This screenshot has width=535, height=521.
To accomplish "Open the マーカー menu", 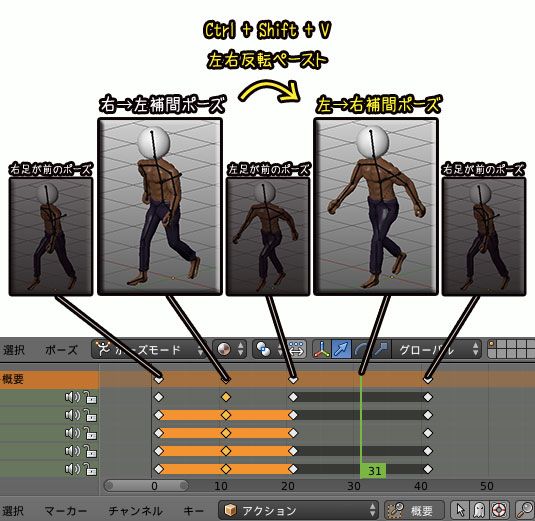I will tap(66, 511).
